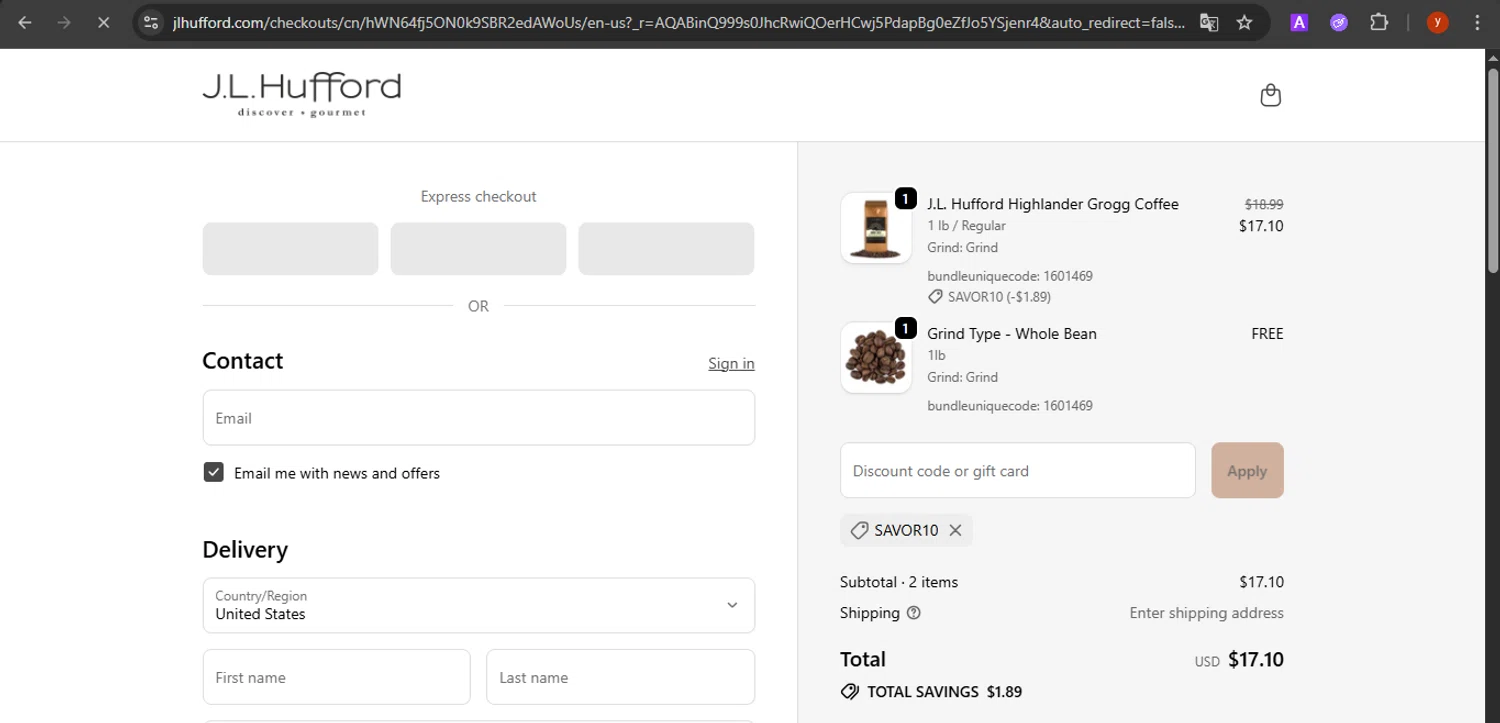Click the Grind Type - Whole Bean title

point(1012,334)
